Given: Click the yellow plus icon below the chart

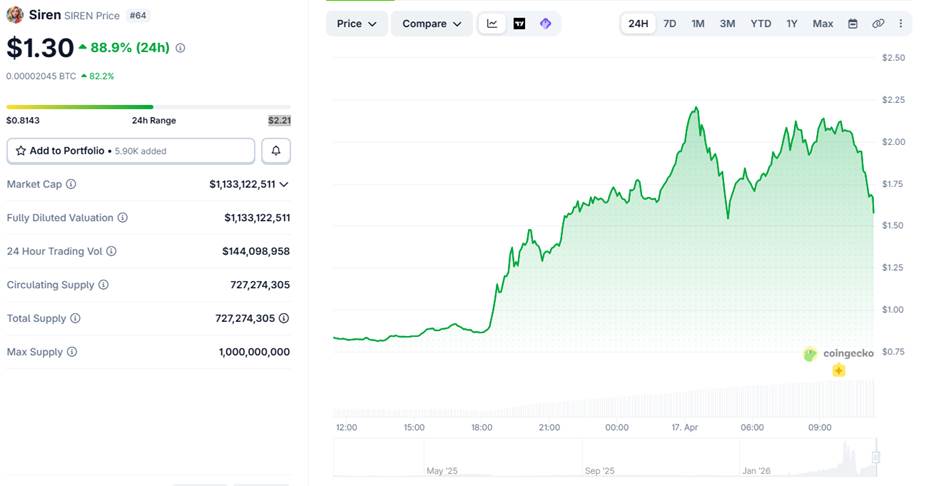Looking at the screenshot, I should [838, 371].
